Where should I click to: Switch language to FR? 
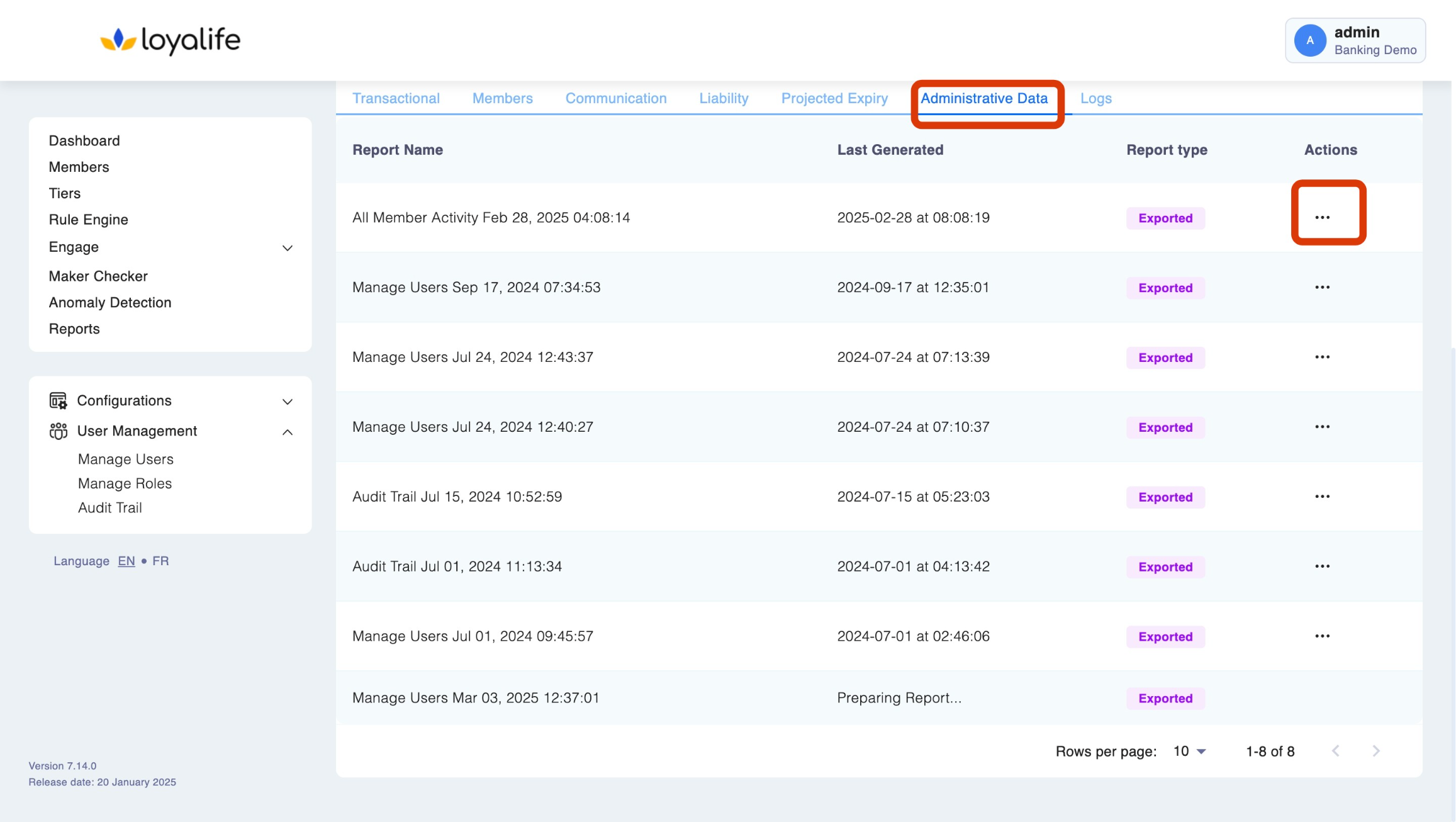(160, 561)
